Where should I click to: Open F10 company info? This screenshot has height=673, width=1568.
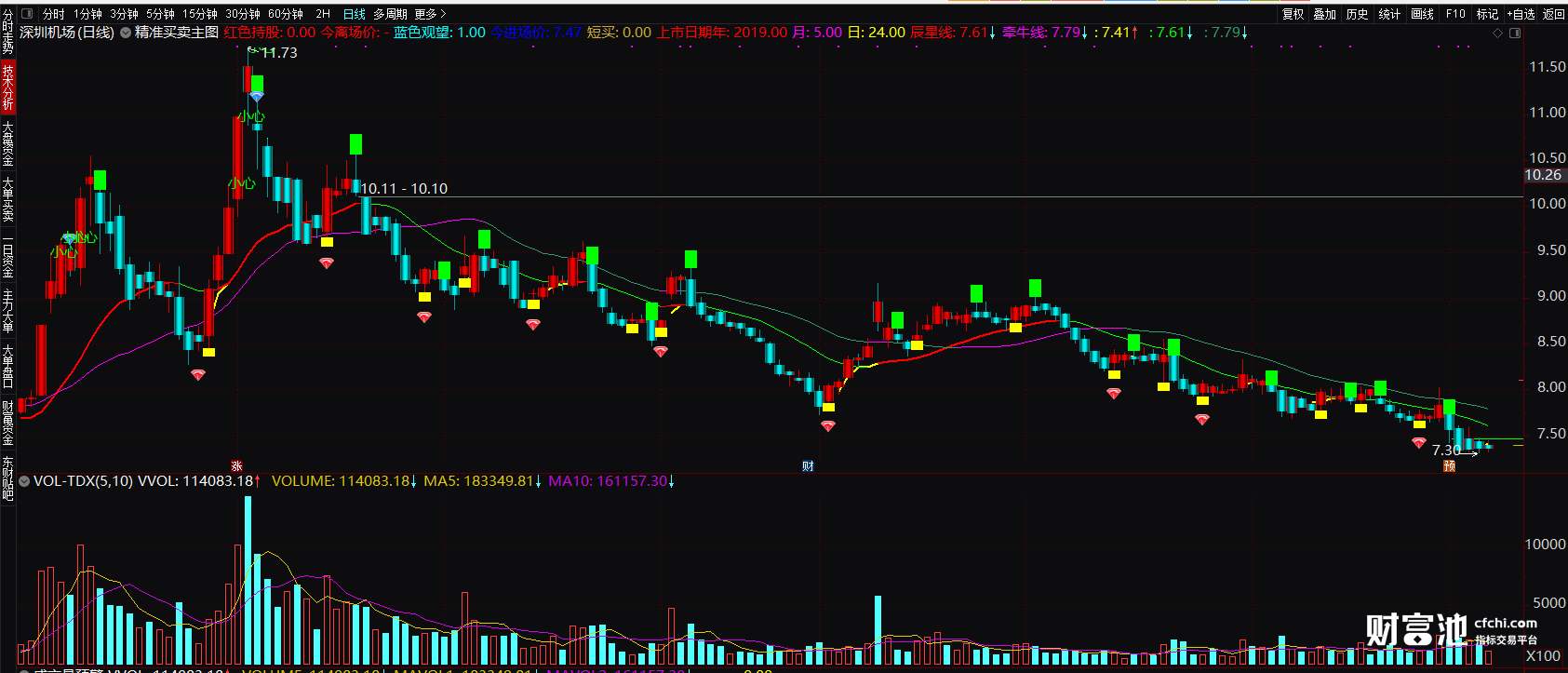[1455, 14]
